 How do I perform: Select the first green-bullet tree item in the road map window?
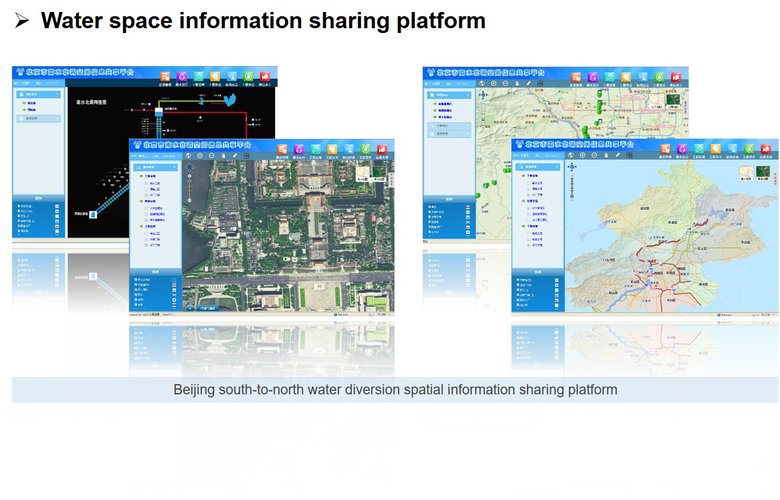443,103
